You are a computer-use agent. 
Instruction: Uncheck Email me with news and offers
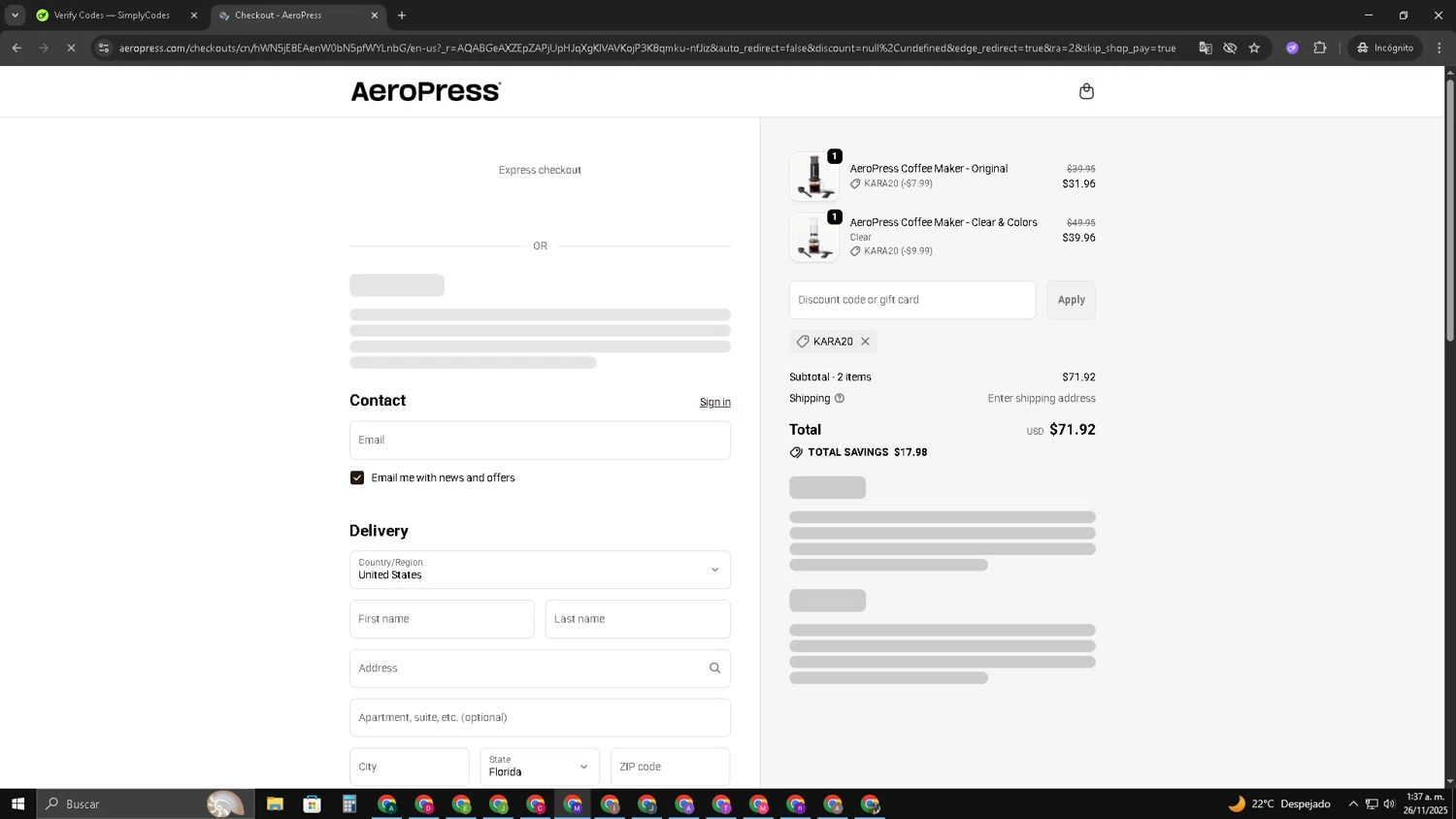[x=357, y=478]
